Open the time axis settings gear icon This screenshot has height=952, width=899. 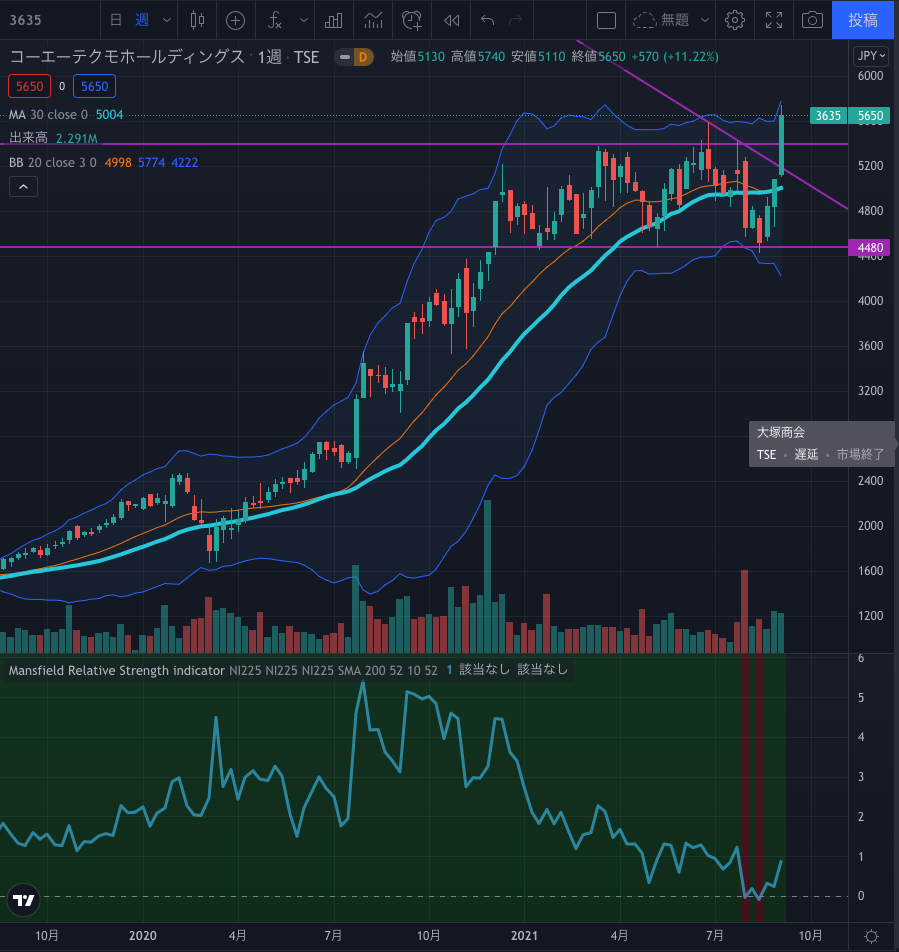pyautogui.click(x=871, y=936)
